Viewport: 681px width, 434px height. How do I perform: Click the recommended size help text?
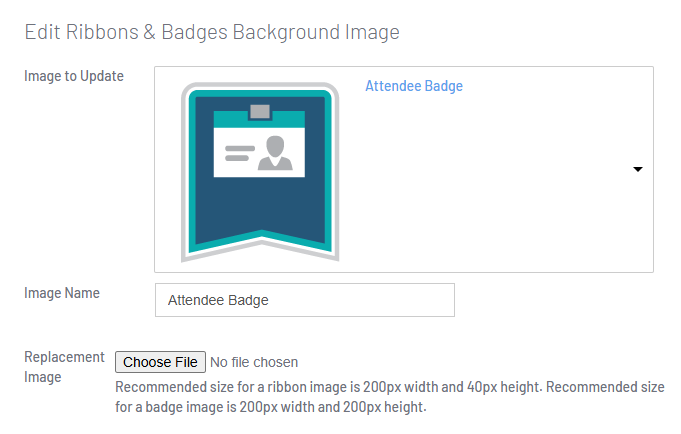click(x=390, y=397)
